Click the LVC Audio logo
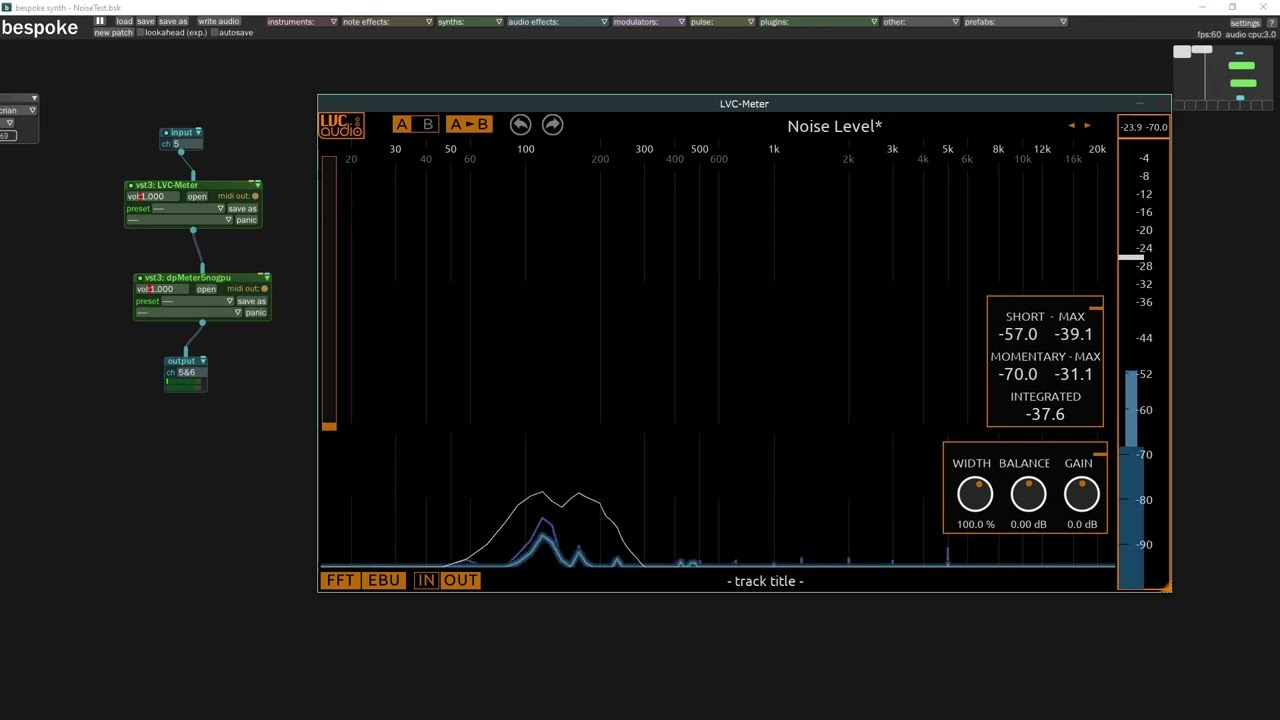The height and width of the screenshot is (720, 1280). (340, 124)
